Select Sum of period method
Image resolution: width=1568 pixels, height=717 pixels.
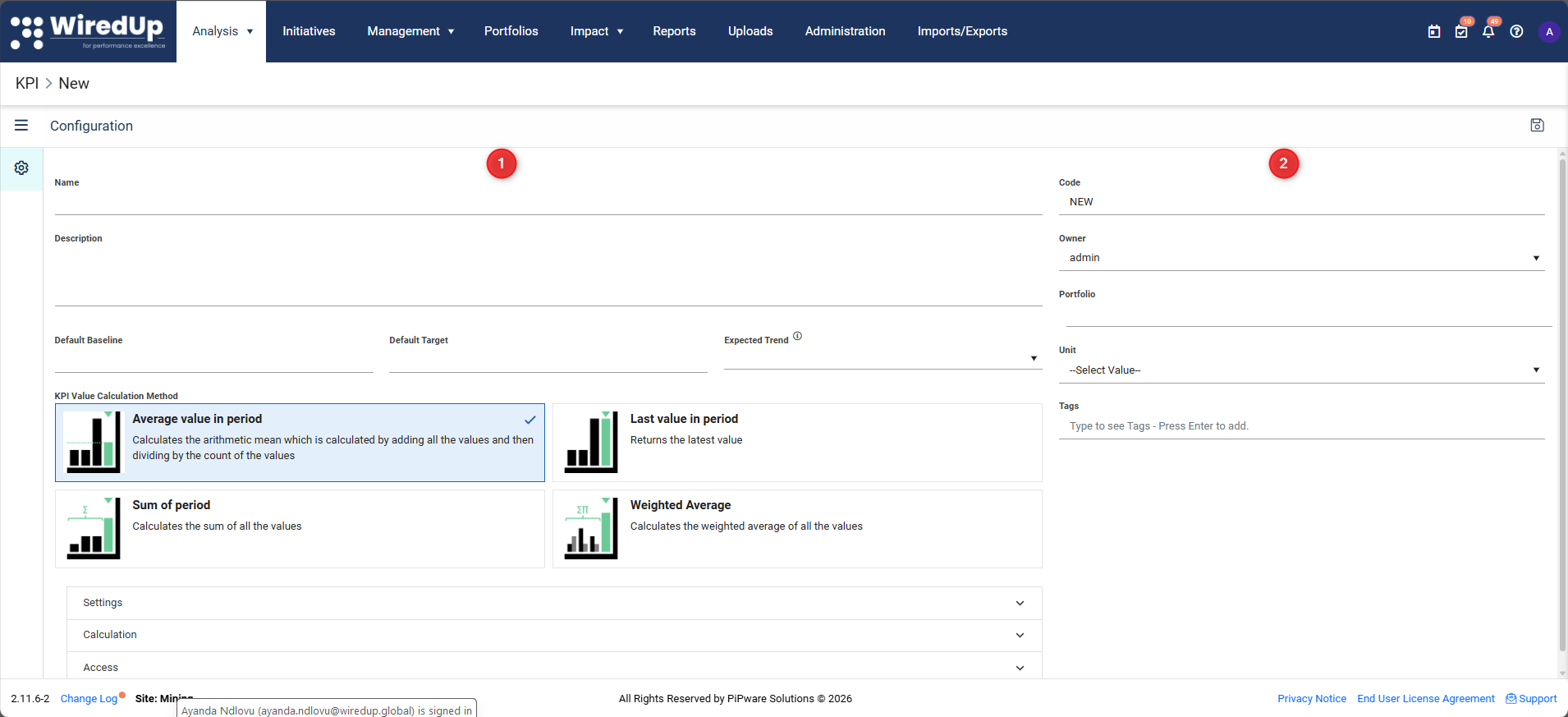tap(300, 529)
